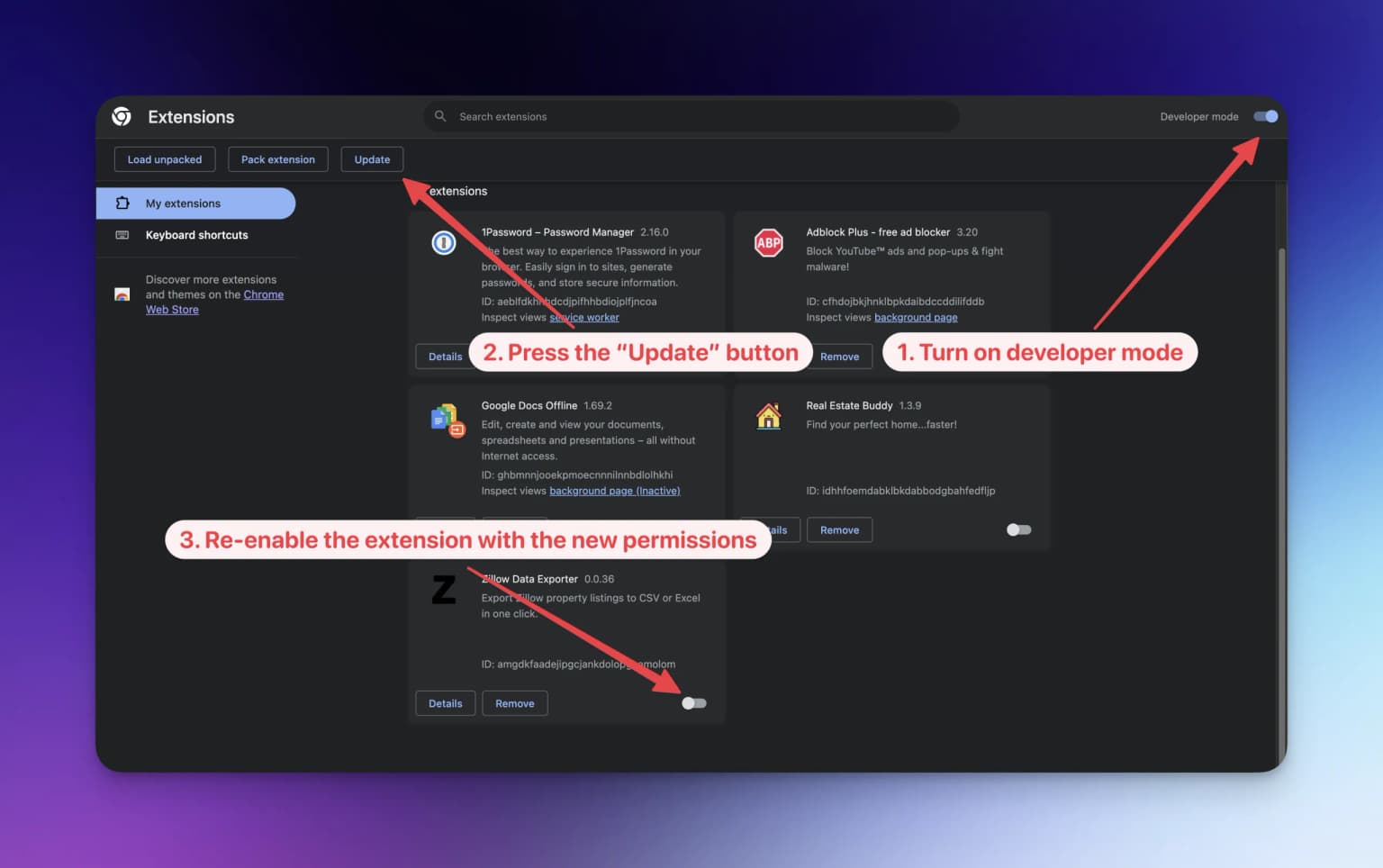Open Adblock Plus background page link
Screen dimensions: 1383x868
tap(916, 317)
